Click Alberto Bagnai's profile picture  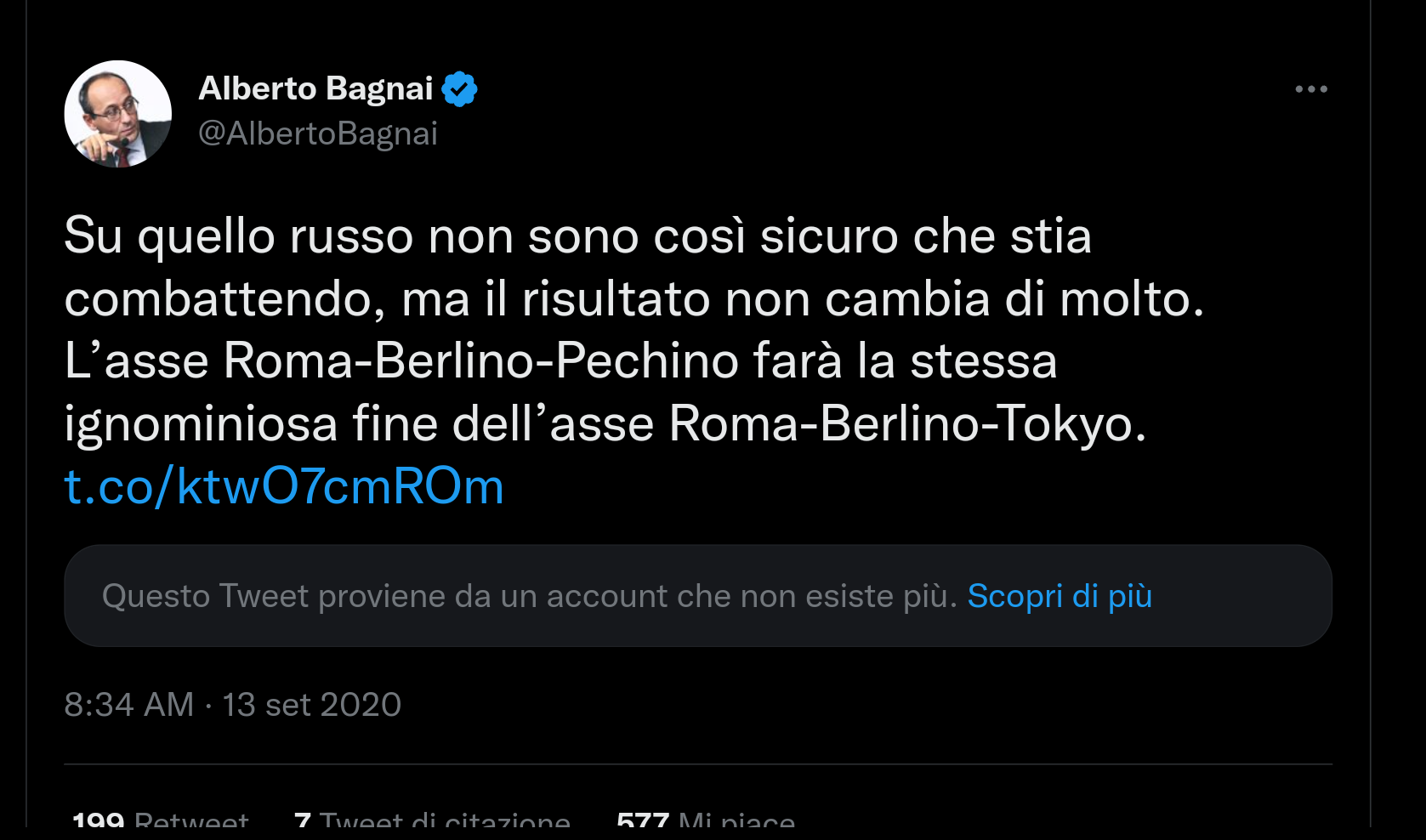(117, 113)
